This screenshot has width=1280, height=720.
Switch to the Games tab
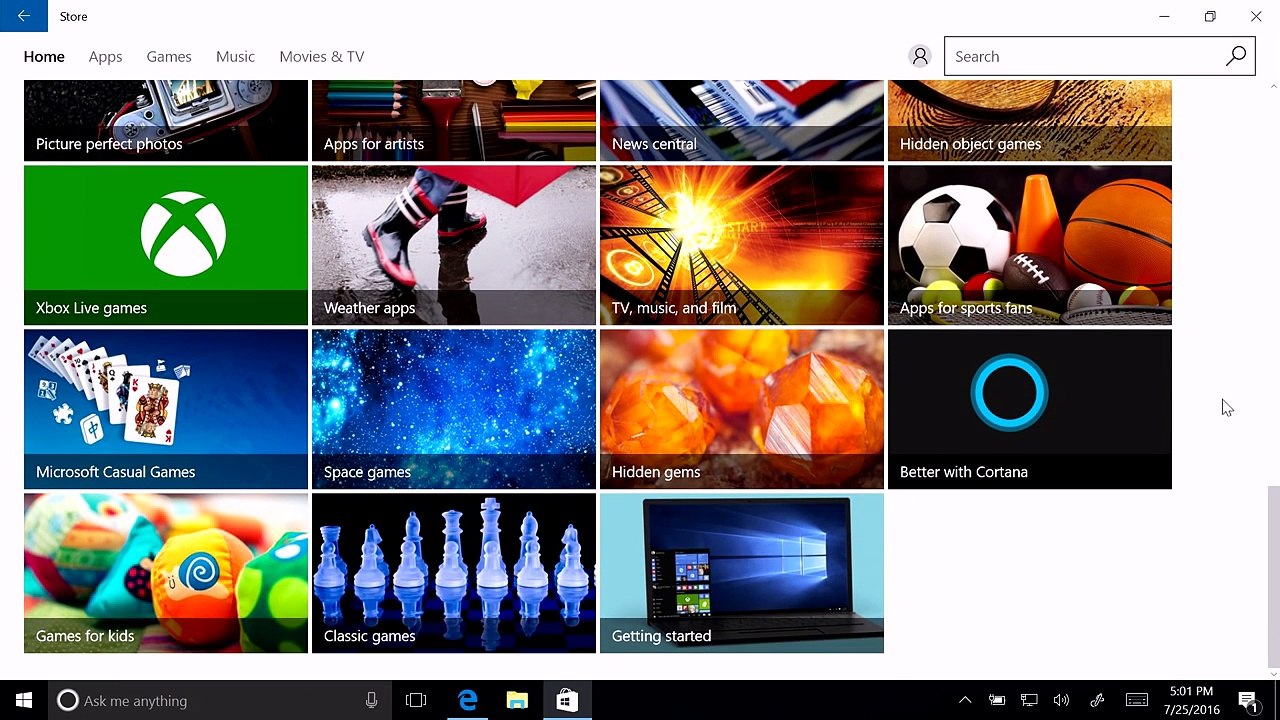coord(169,56)
